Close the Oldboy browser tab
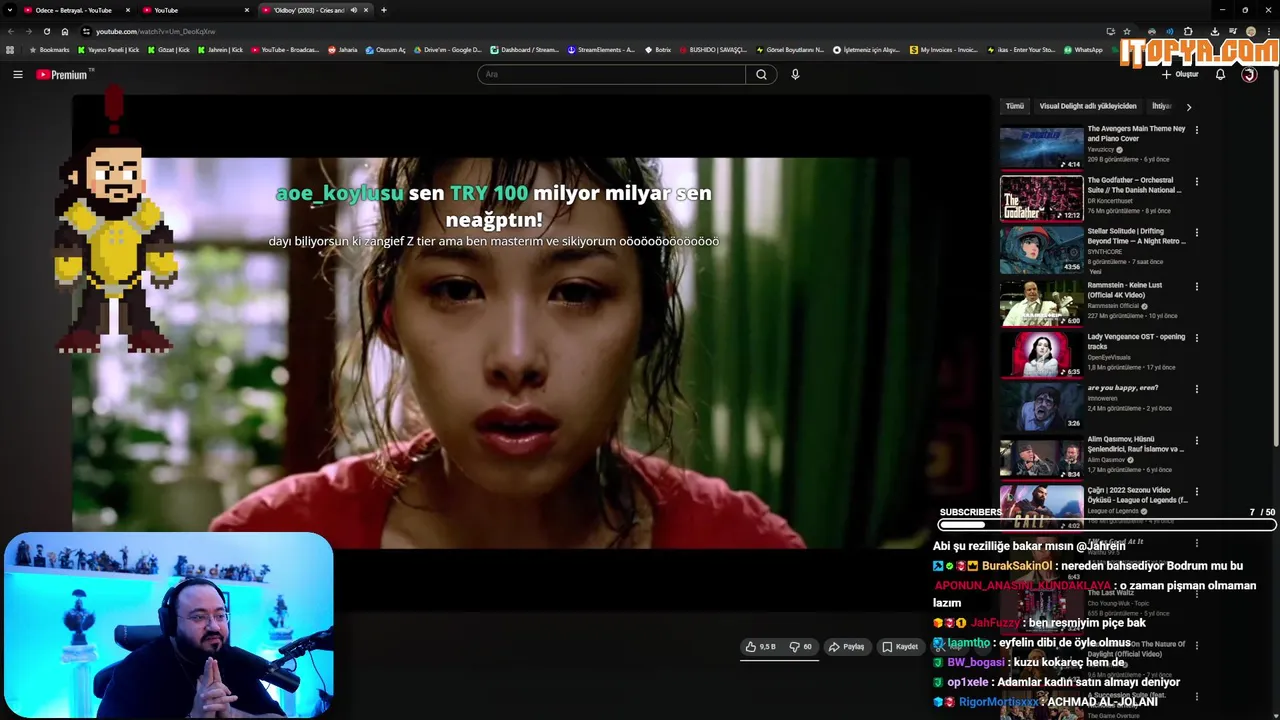 [366, 10]
